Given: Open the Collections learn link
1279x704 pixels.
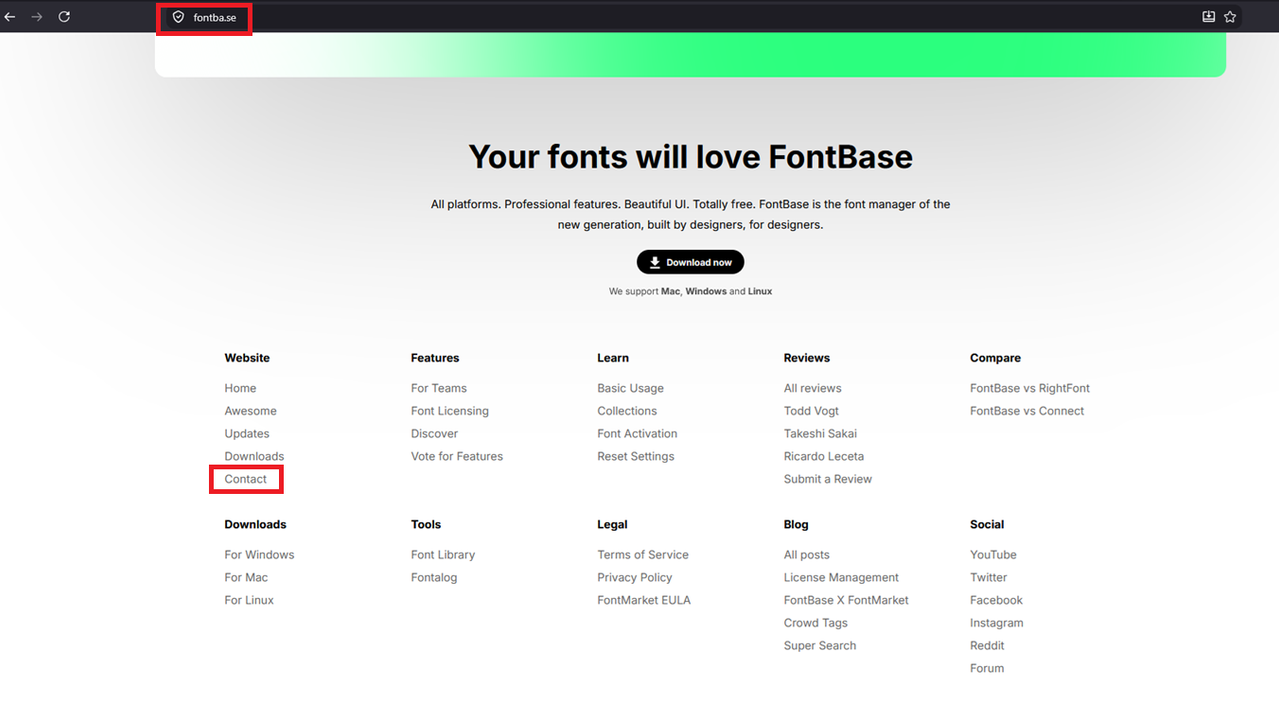Looking at the screenshot, I should tap(627, 411).
